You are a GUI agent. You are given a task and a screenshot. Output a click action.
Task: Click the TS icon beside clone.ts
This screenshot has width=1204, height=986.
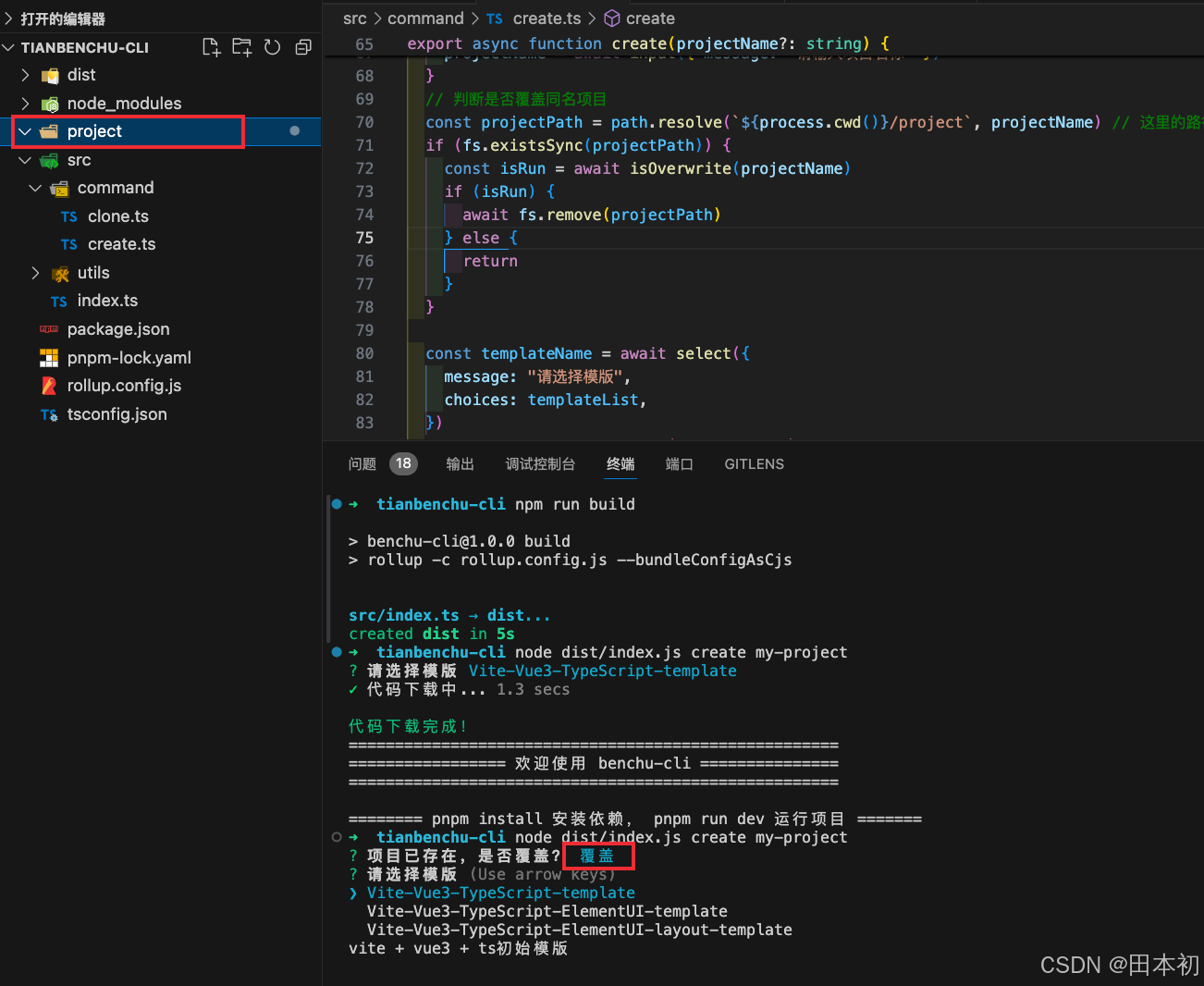pos(69,217)
